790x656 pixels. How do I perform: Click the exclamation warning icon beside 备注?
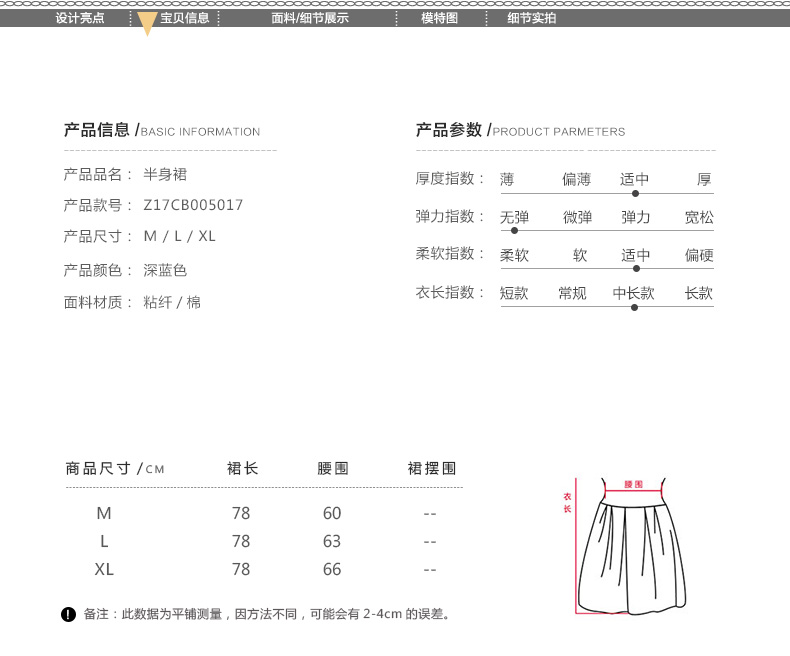click(68, 614)
